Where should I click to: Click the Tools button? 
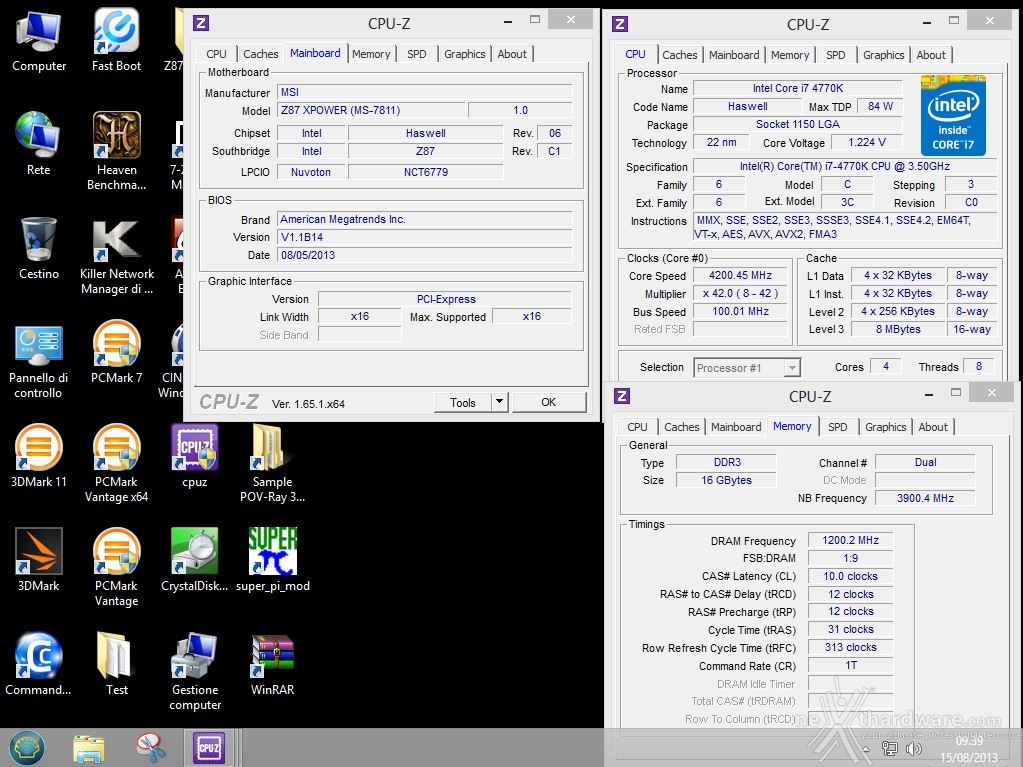(463, 402)
